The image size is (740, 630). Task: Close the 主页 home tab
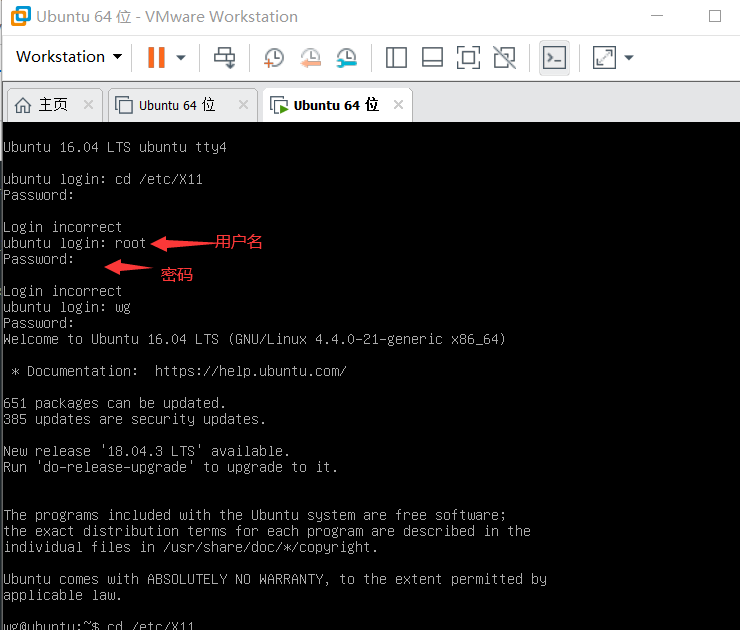[88, 105]
